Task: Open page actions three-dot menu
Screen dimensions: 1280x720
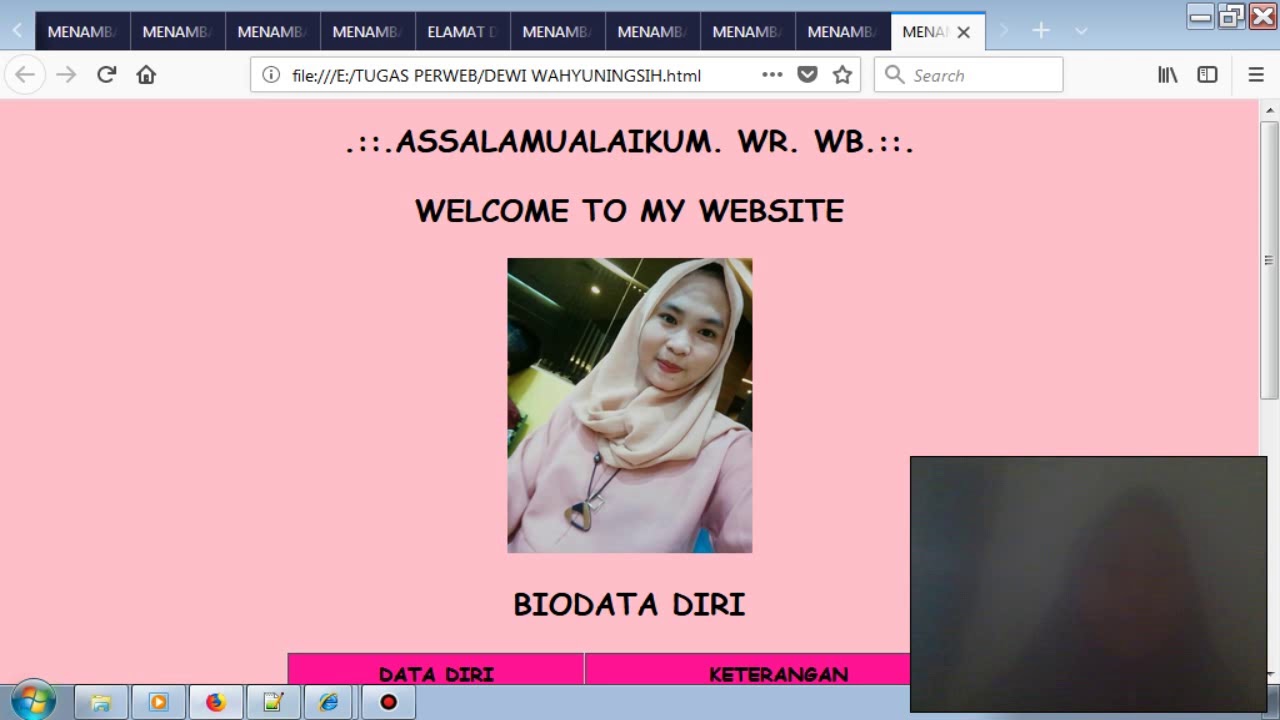Action: click(x=772, y=75)
